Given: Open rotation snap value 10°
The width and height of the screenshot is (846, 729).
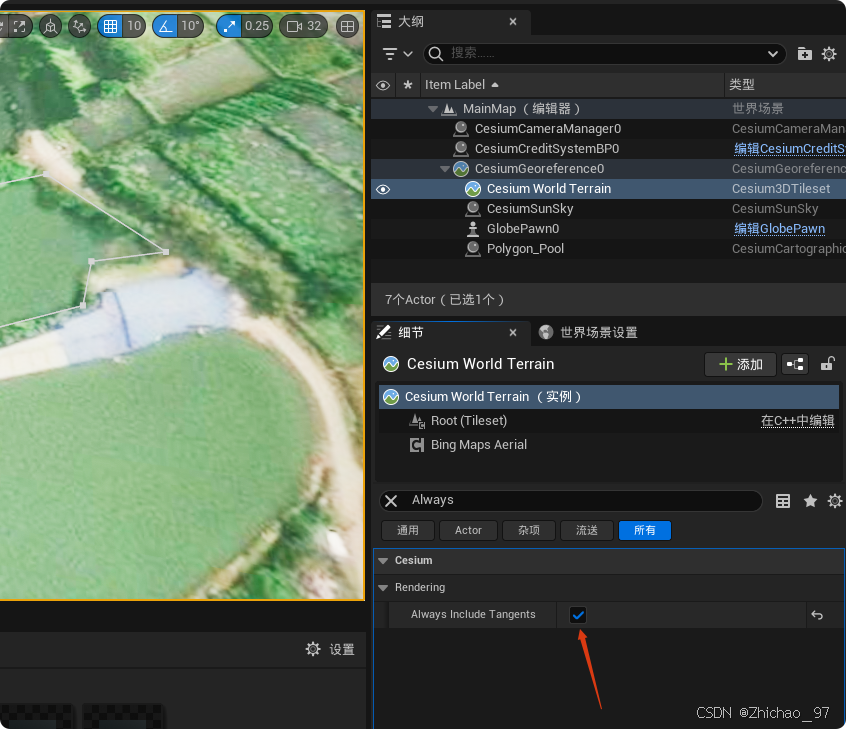Looking at the screenshot, I should [x=190, y=26].
